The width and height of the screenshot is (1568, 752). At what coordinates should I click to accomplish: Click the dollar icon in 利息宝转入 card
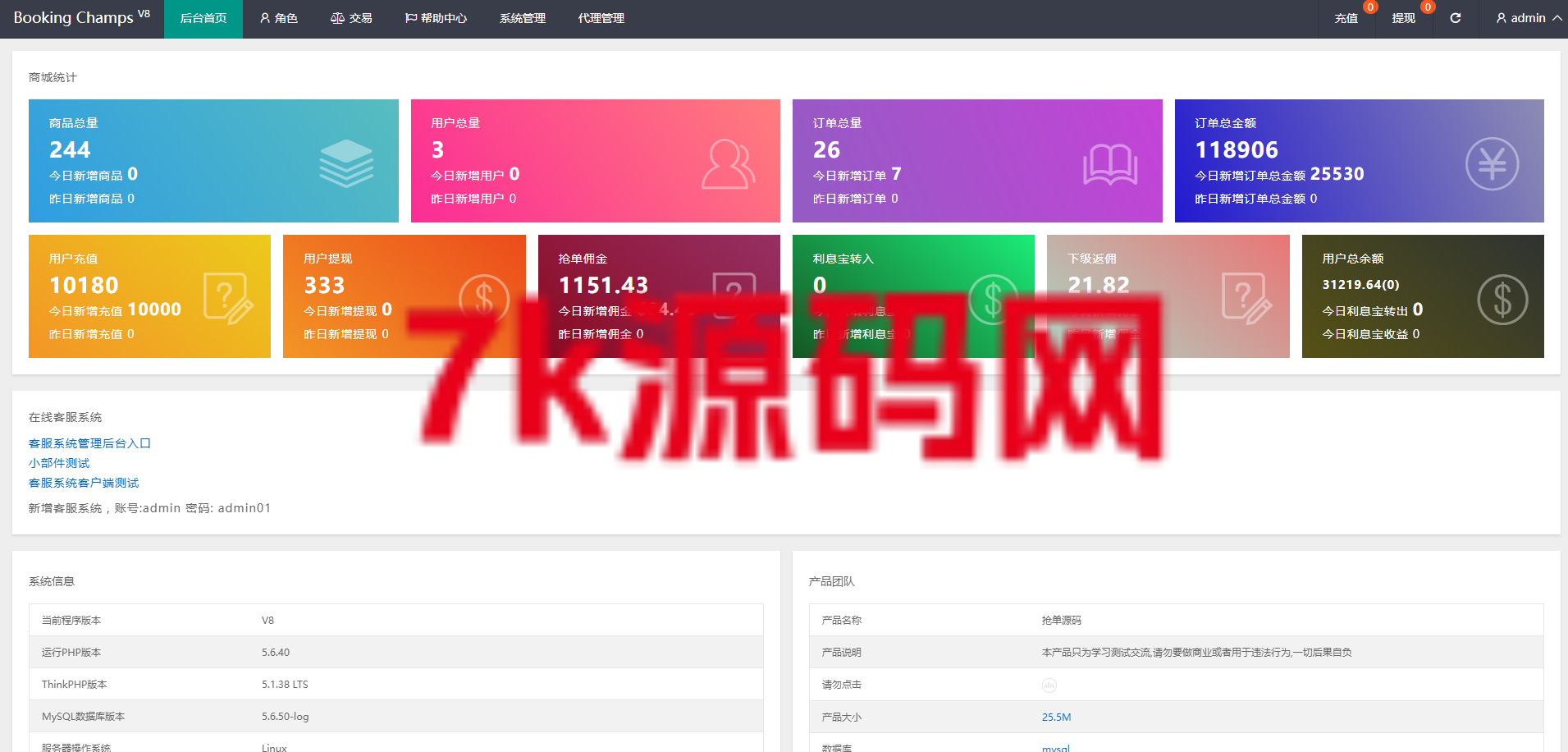[x=993, y=299]
